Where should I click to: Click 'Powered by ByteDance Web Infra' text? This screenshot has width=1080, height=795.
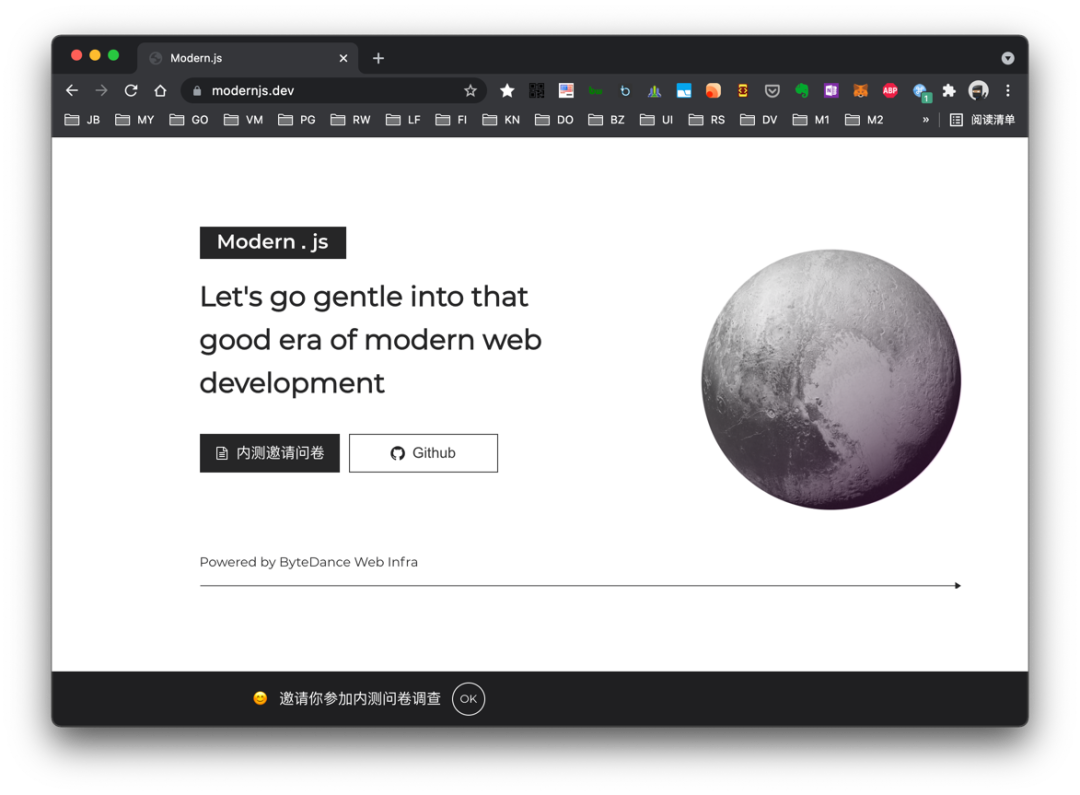tap(309, 562)
